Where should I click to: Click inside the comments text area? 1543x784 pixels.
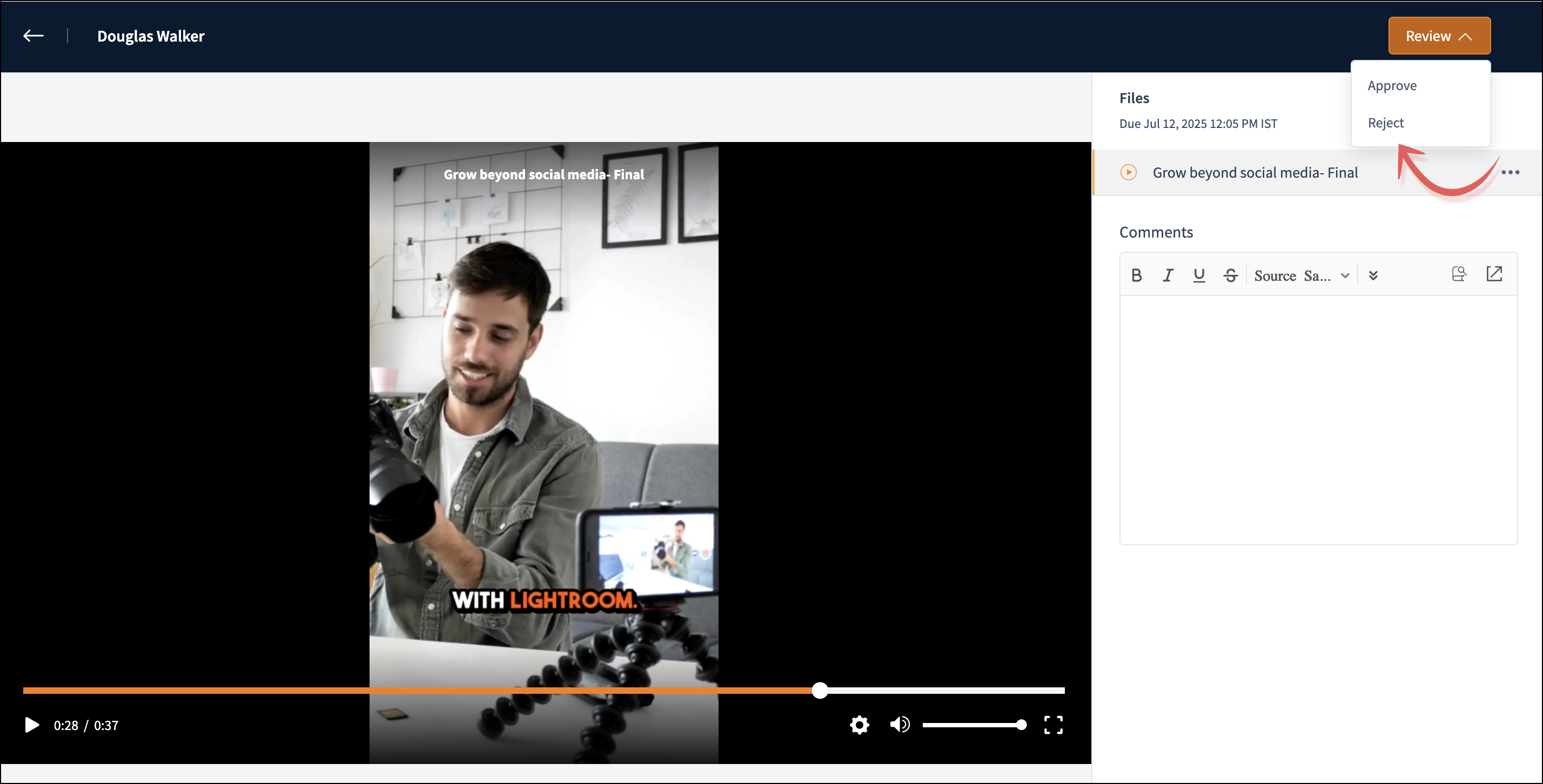pos(1318,419)
